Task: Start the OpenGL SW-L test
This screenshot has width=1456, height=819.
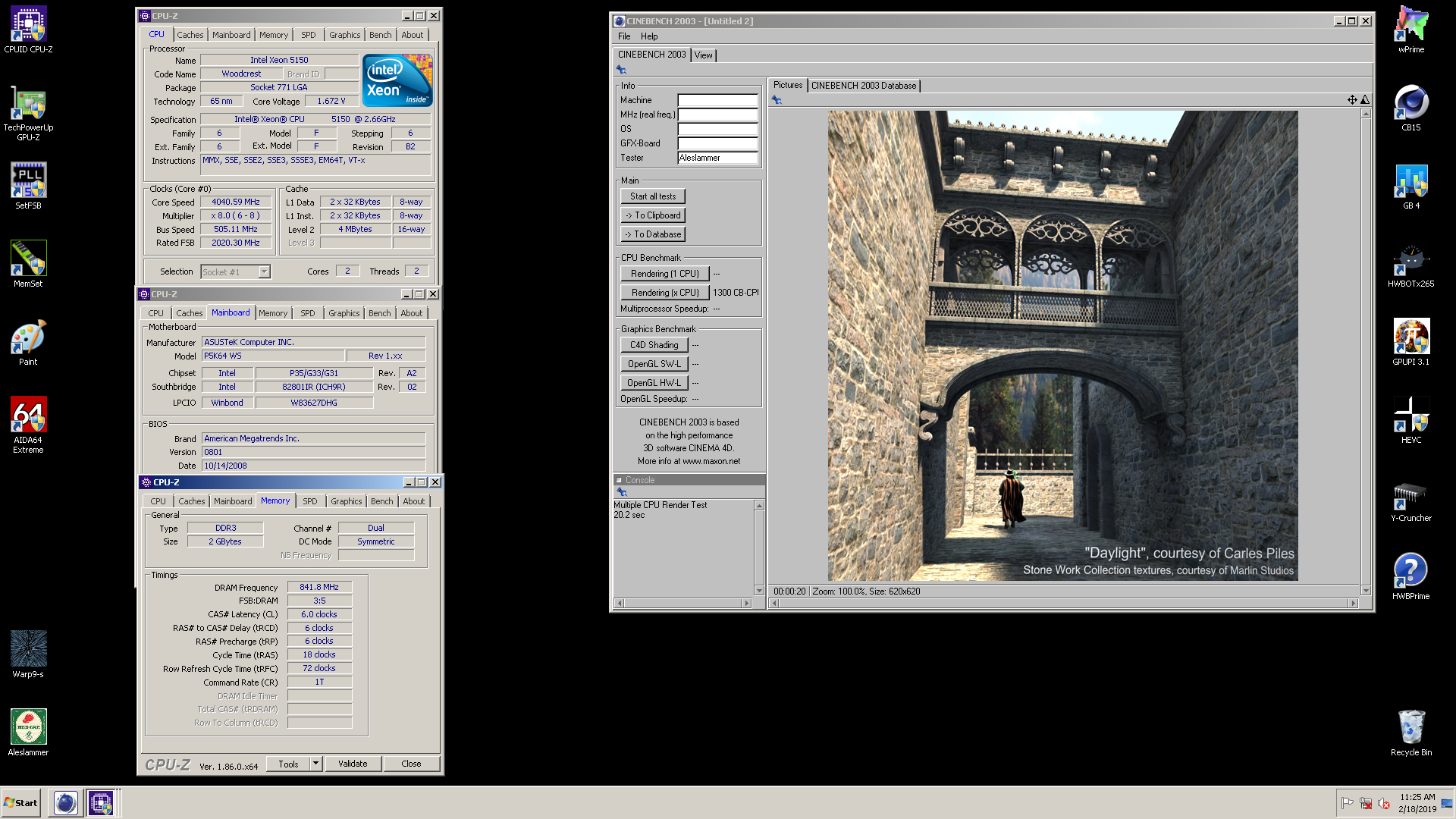Action: 654,364
